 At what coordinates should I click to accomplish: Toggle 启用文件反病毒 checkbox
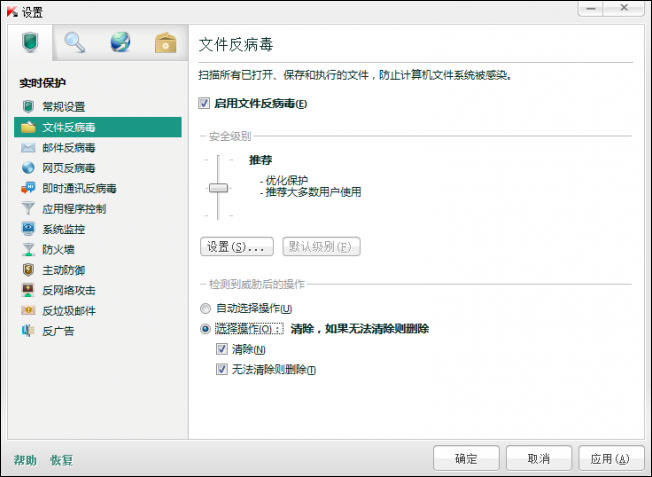coord(204,103)
